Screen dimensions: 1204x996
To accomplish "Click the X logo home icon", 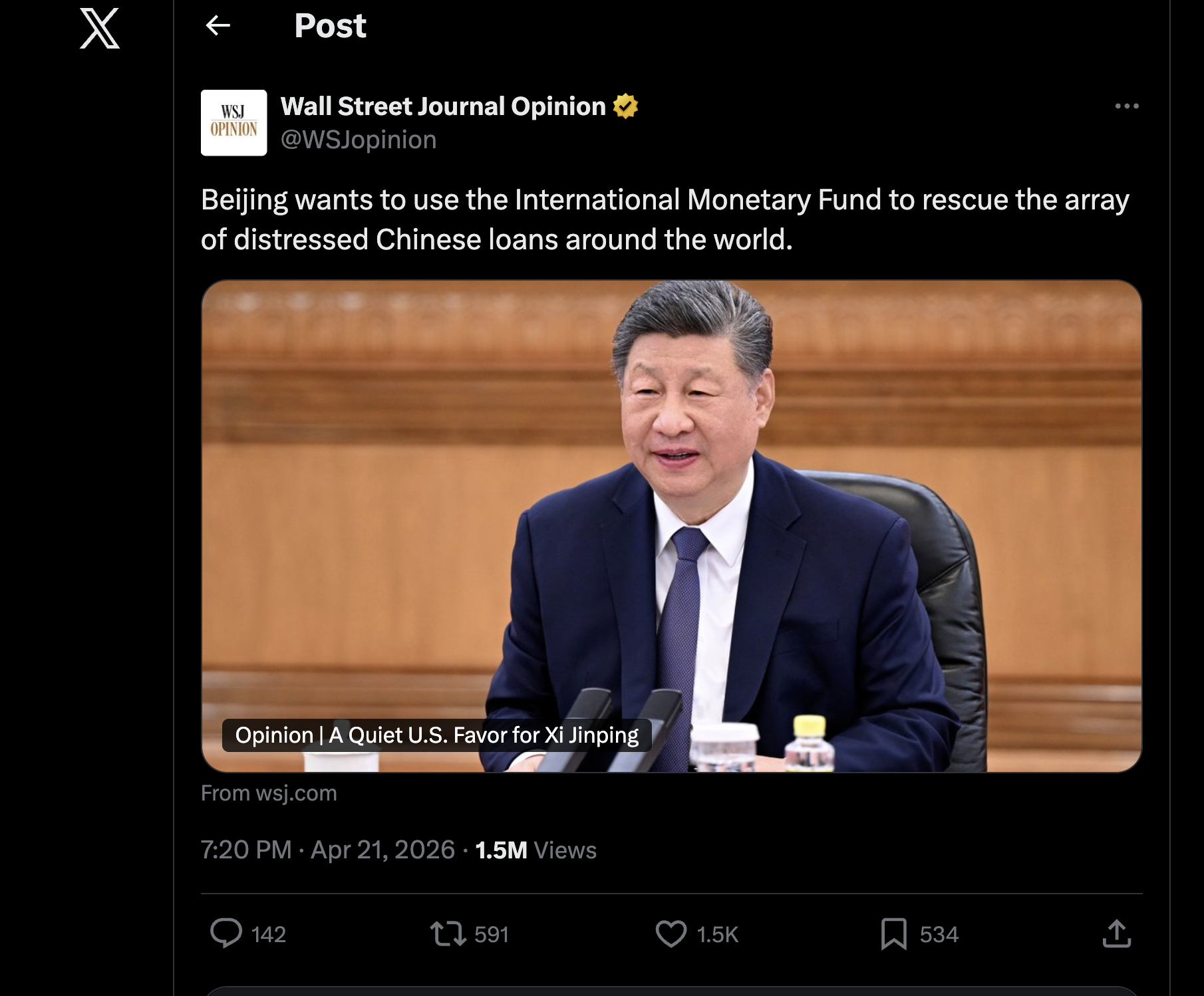I will (x=100, y=29).
